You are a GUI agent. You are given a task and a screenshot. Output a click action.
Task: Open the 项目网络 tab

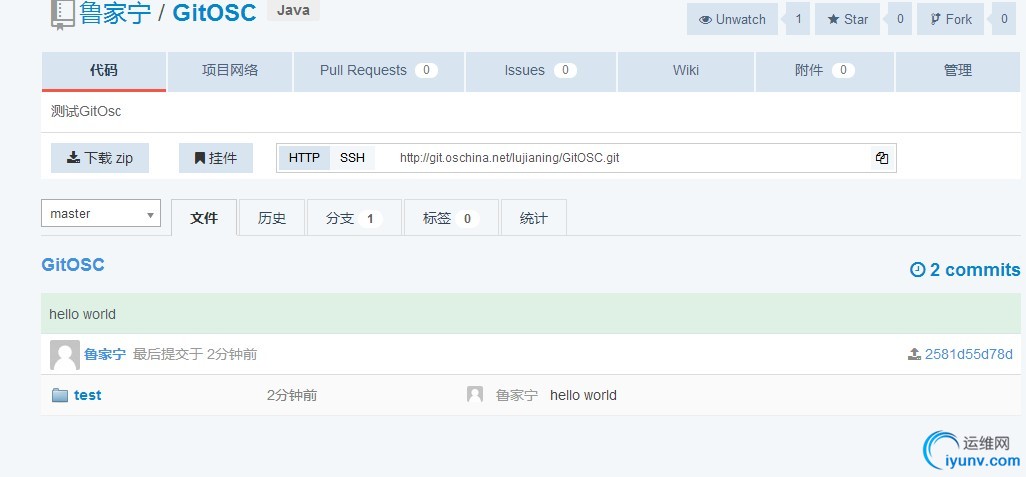(x=230, y=71)
